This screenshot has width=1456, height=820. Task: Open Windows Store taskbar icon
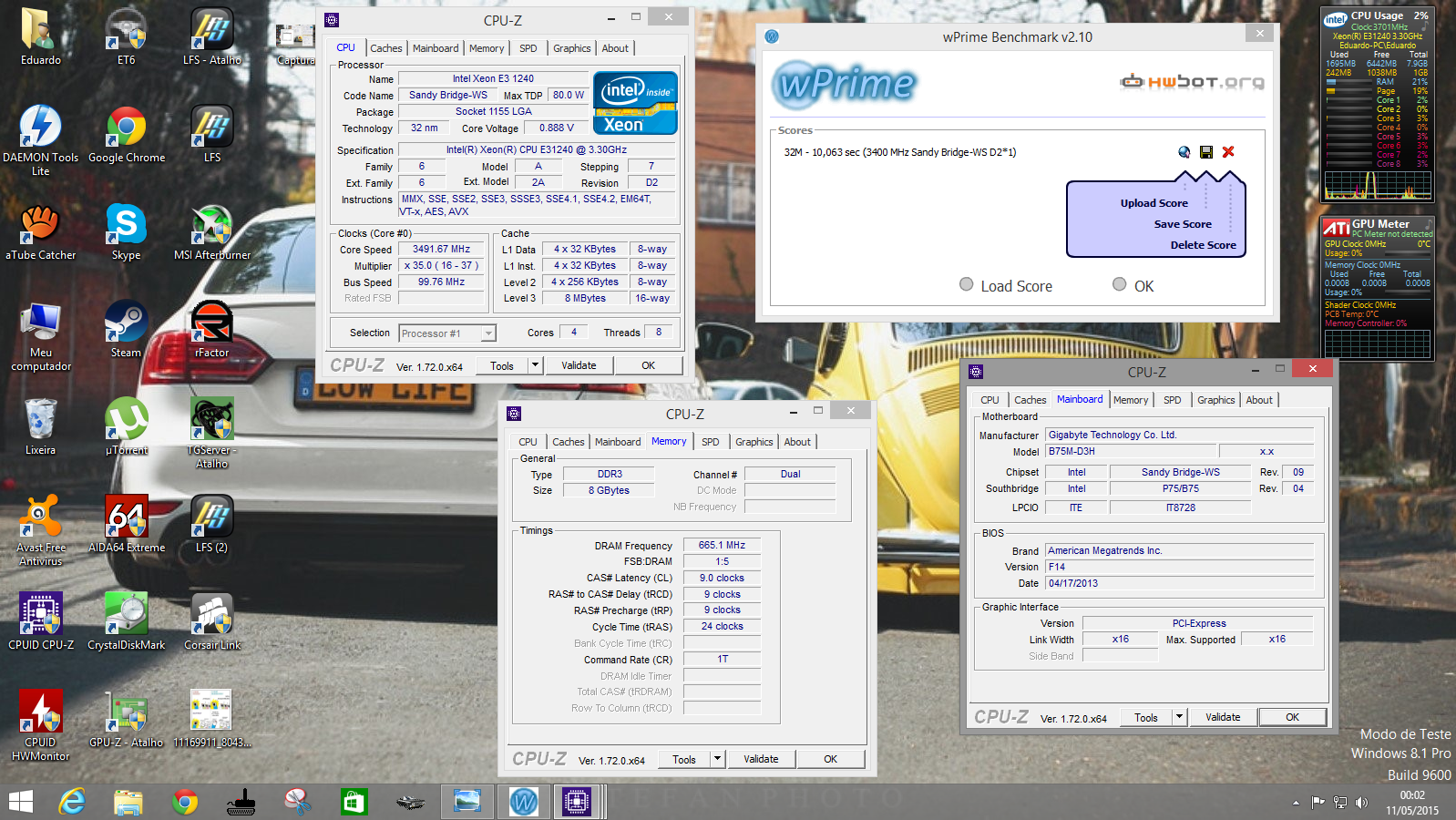tap(354, 802)
